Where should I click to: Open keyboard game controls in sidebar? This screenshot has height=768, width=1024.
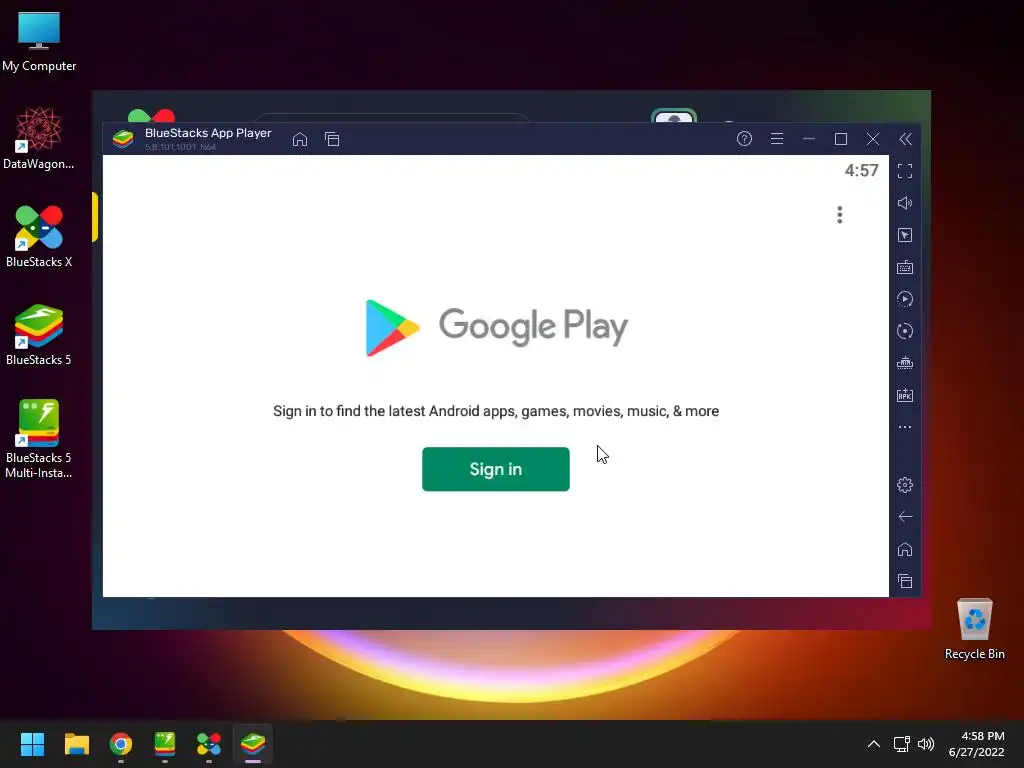coord(904,267)
